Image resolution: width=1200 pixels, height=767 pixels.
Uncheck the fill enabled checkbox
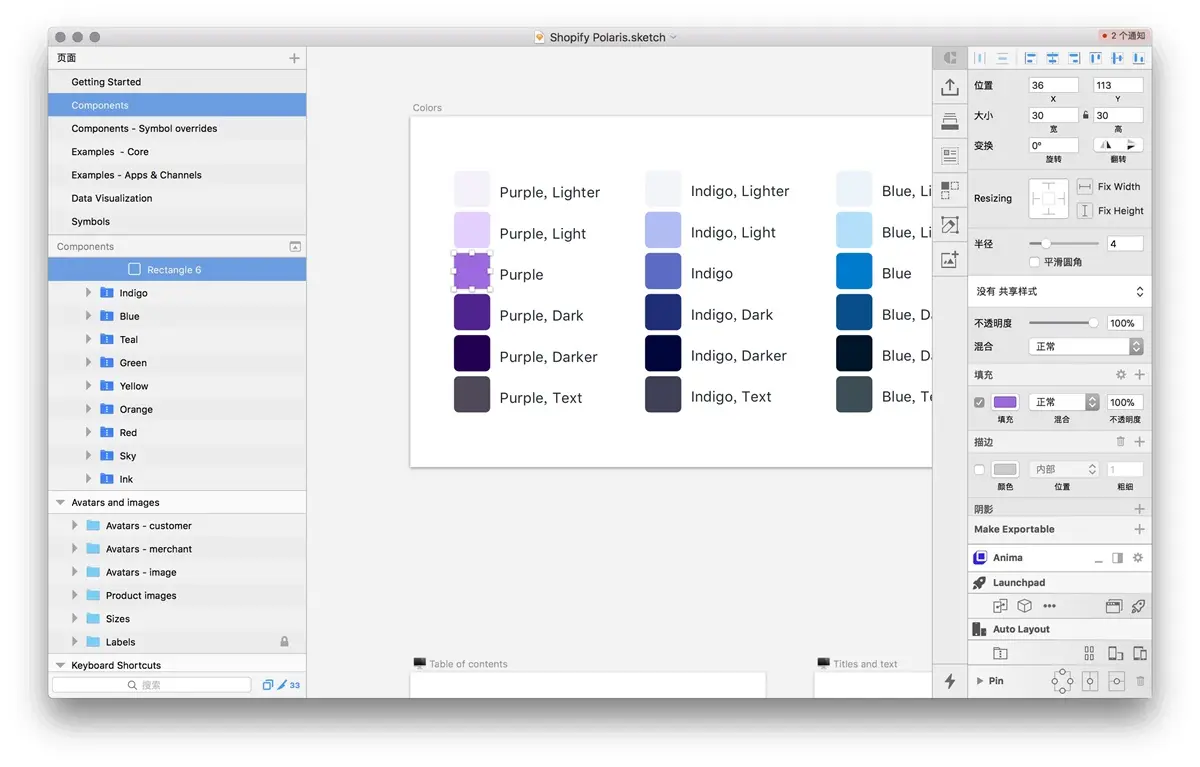tap(979, 402)
